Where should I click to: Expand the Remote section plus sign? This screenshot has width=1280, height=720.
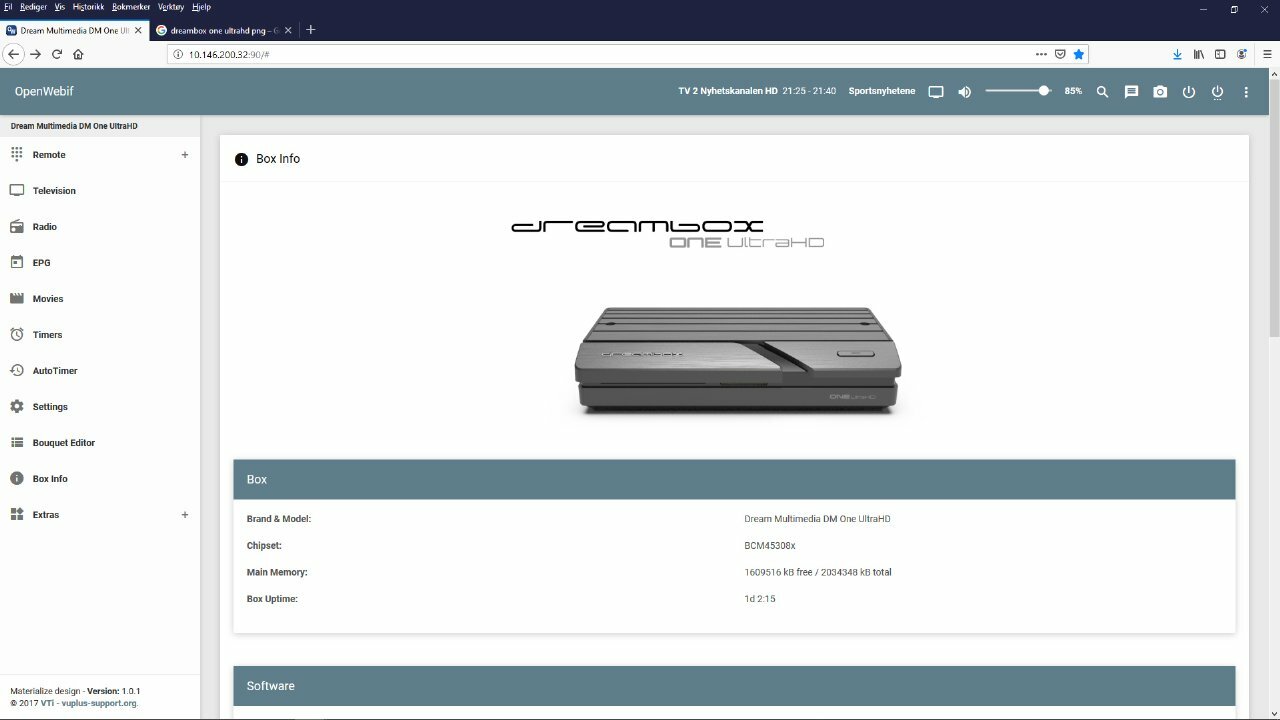click(184, 155)
